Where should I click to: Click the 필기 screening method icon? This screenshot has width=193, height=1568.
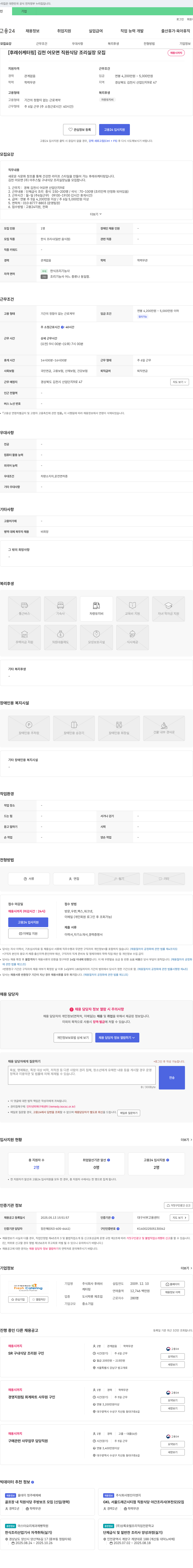pos(119,879)
